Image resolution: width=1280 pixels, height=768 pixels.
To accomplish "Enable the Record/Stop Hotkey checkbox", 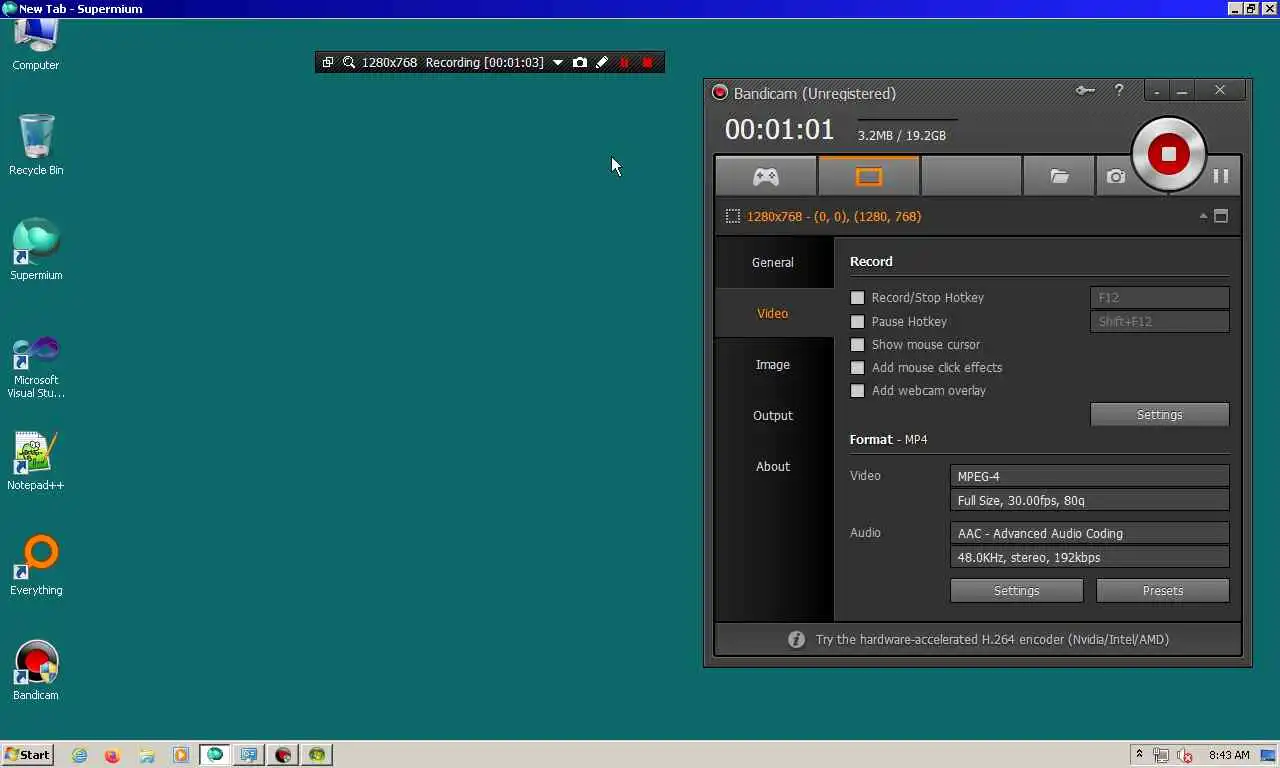I will [857, 298].
